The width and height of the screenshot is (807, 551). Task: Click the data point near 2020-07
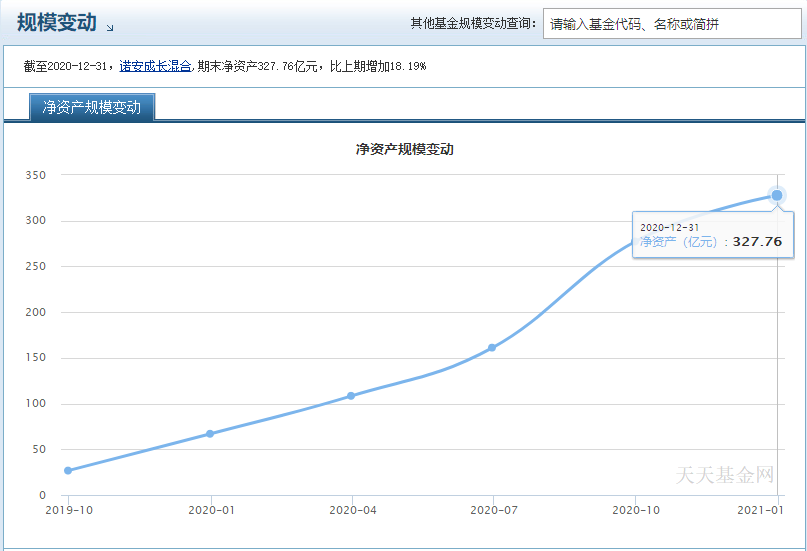pyautogui.click(x=492, y=348)
